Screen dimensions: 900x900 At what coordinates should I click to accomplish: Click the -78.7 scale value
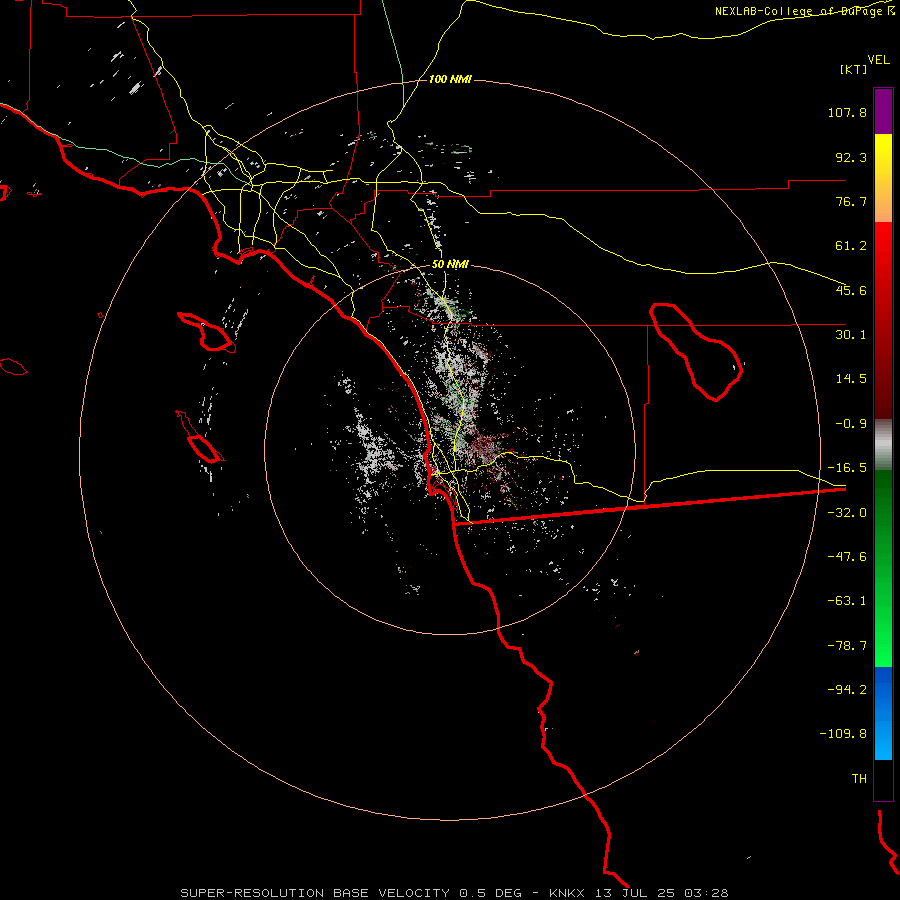coord(847,646)
